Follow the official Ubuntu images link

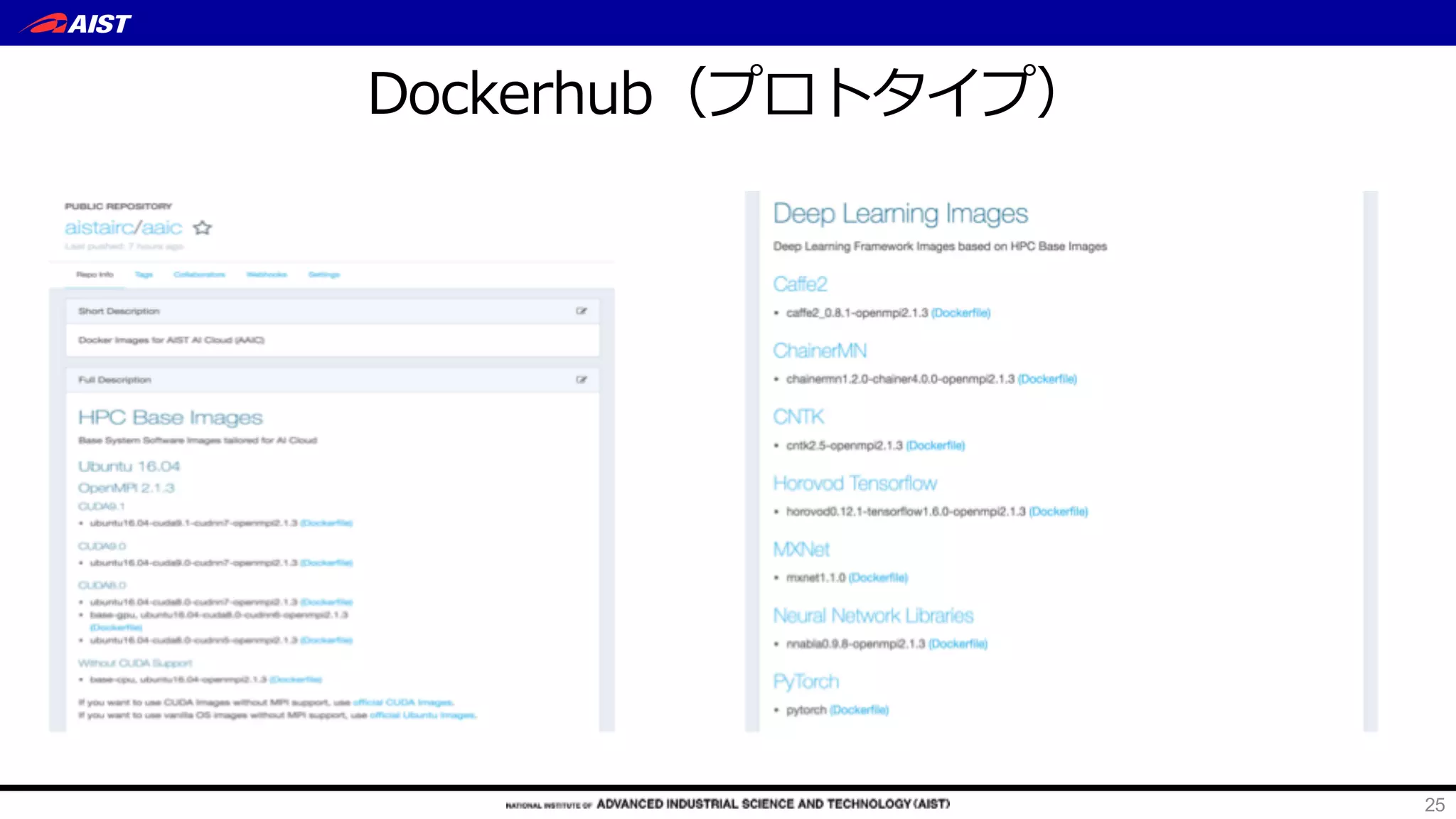(423, 715)
